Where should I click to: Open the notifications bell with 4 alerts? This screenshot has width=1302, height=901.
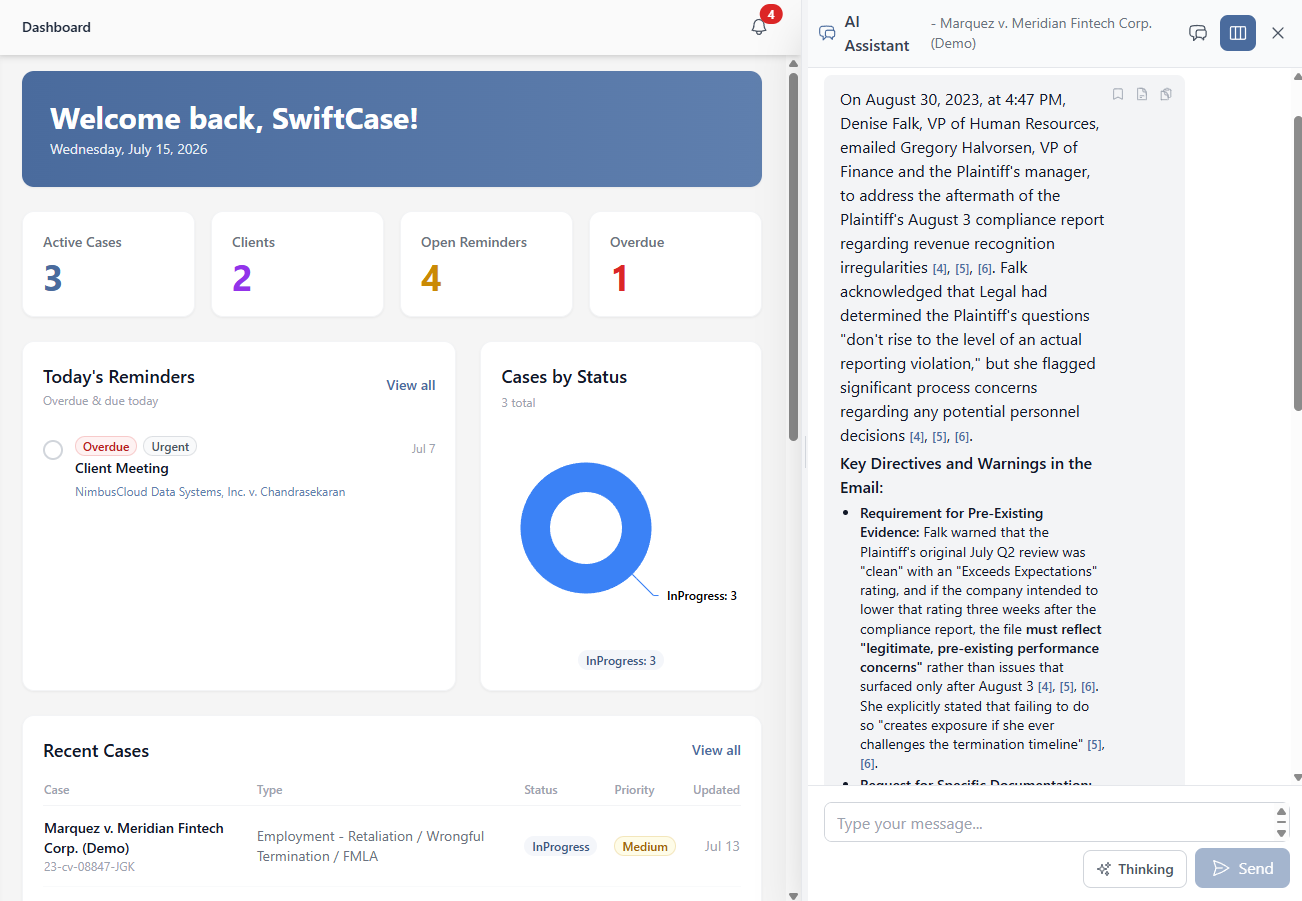(x=759, y=27)
